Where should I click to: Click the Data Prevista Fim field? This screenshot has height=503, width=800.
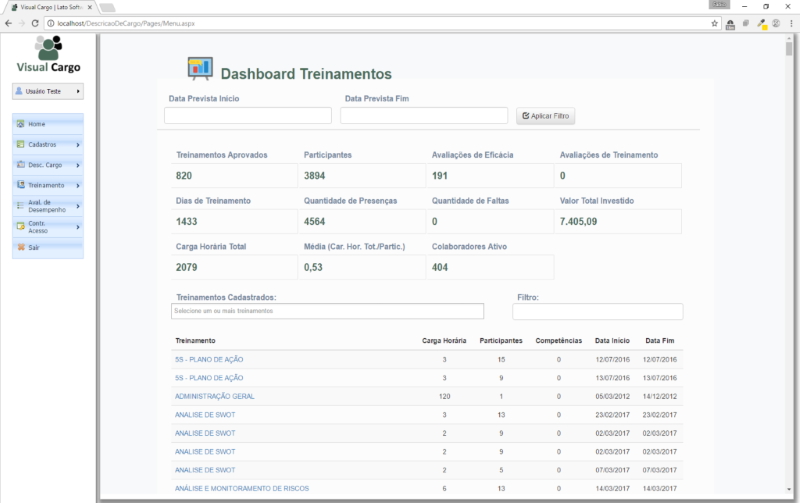click(424, 115)
